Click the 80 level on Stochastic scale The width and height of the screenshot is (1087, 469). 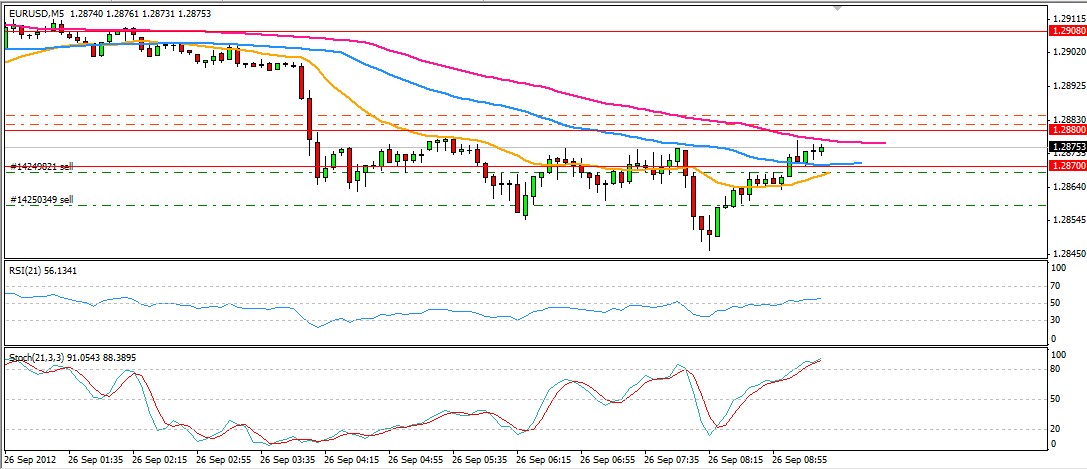click(1058, 369)
